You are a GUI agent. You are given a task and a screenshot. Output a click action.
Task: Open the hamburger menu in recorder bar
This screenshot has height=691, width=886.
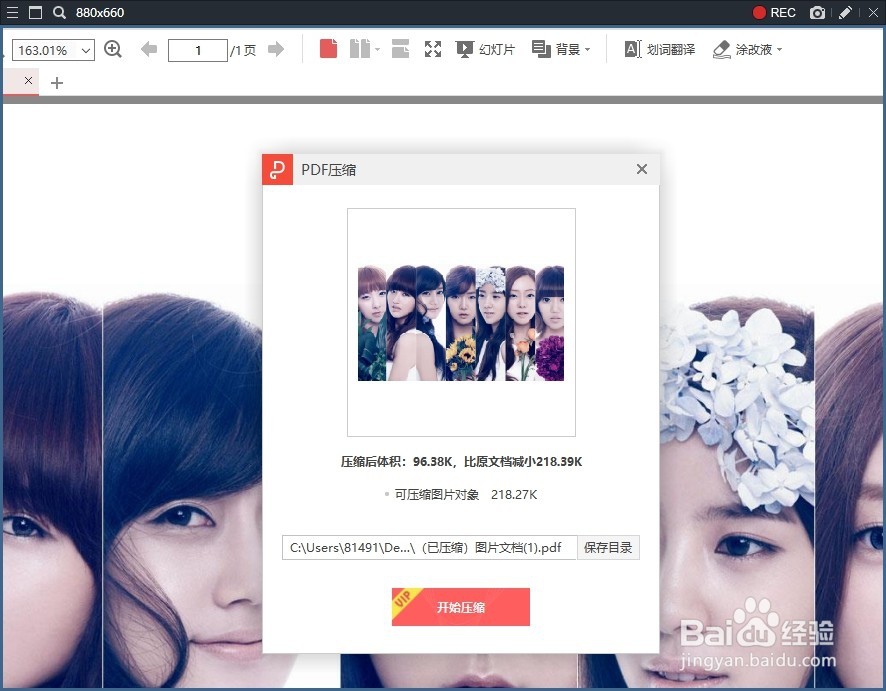coord(12,12)
